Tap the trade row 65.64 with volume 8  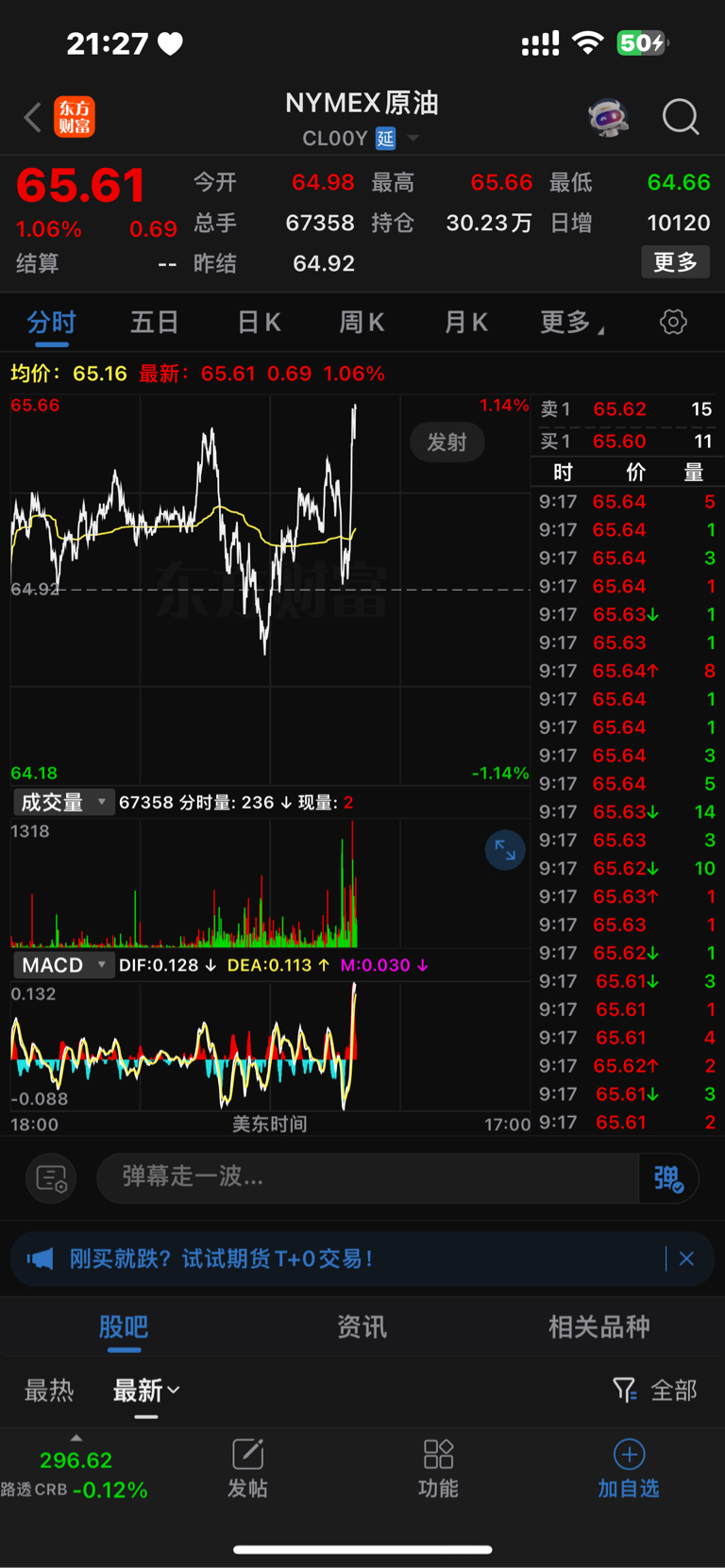[x=627, y=671]
